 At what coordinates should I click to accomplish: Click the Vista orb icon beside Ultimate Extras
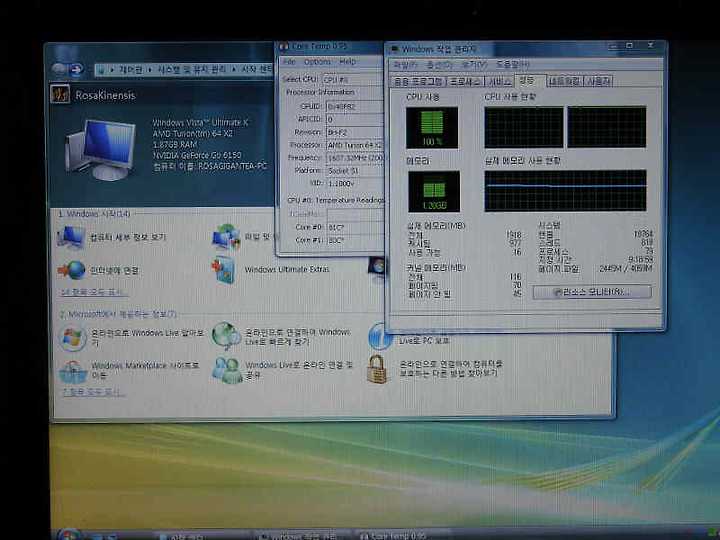pyautogui.click(x=378, y=266)
